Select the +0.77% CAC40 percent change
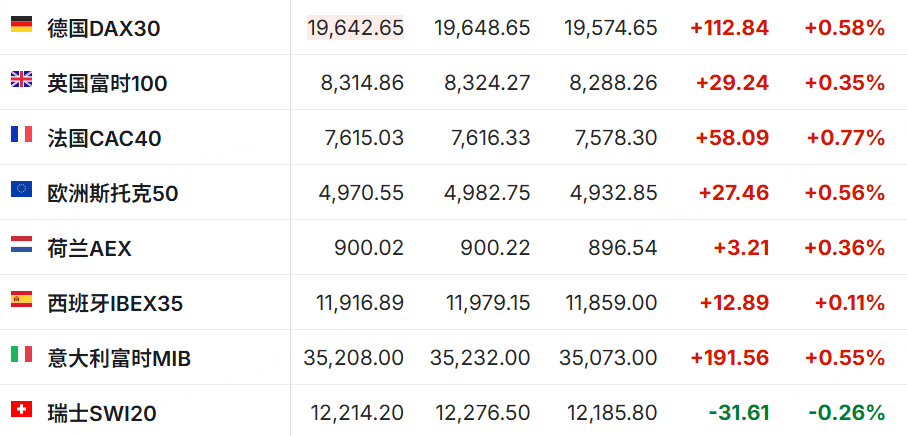Screen dimensions: 907x436 pos(845,138)
